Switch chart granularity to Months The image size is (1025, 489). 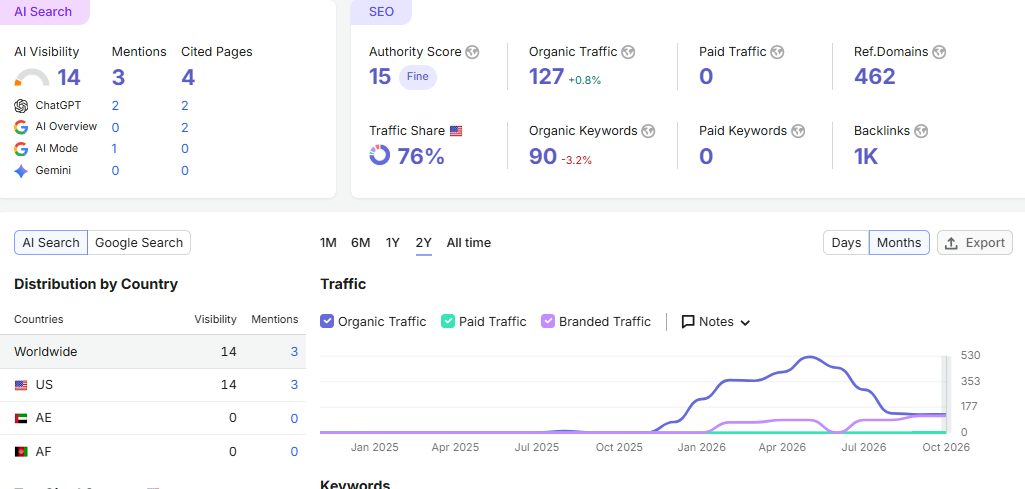pos(899,243)
